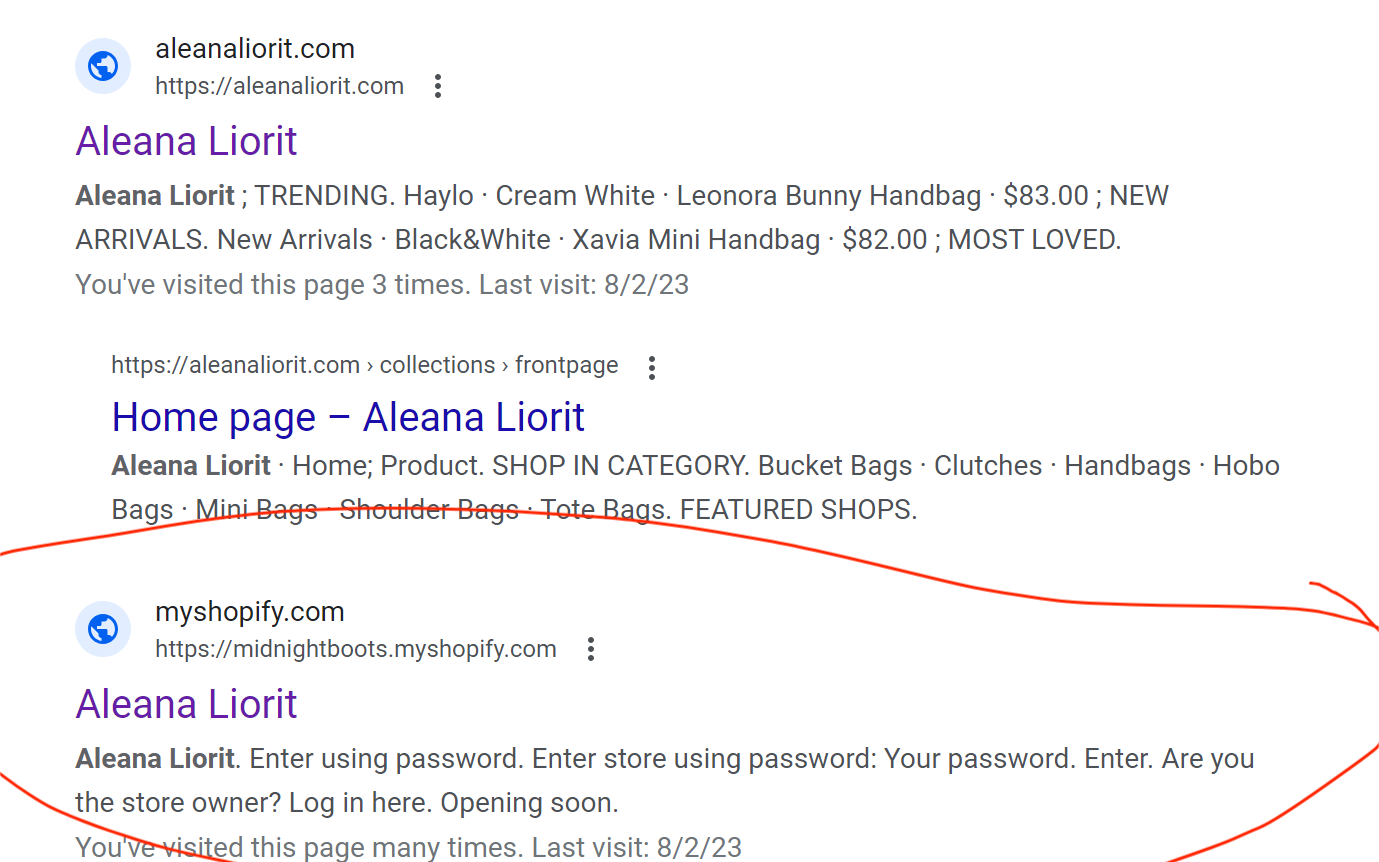Click the aleanaliorit.com site name
Image resolution: width=1379 pixels, height=862 pixels.
click(x=255, y=48)
